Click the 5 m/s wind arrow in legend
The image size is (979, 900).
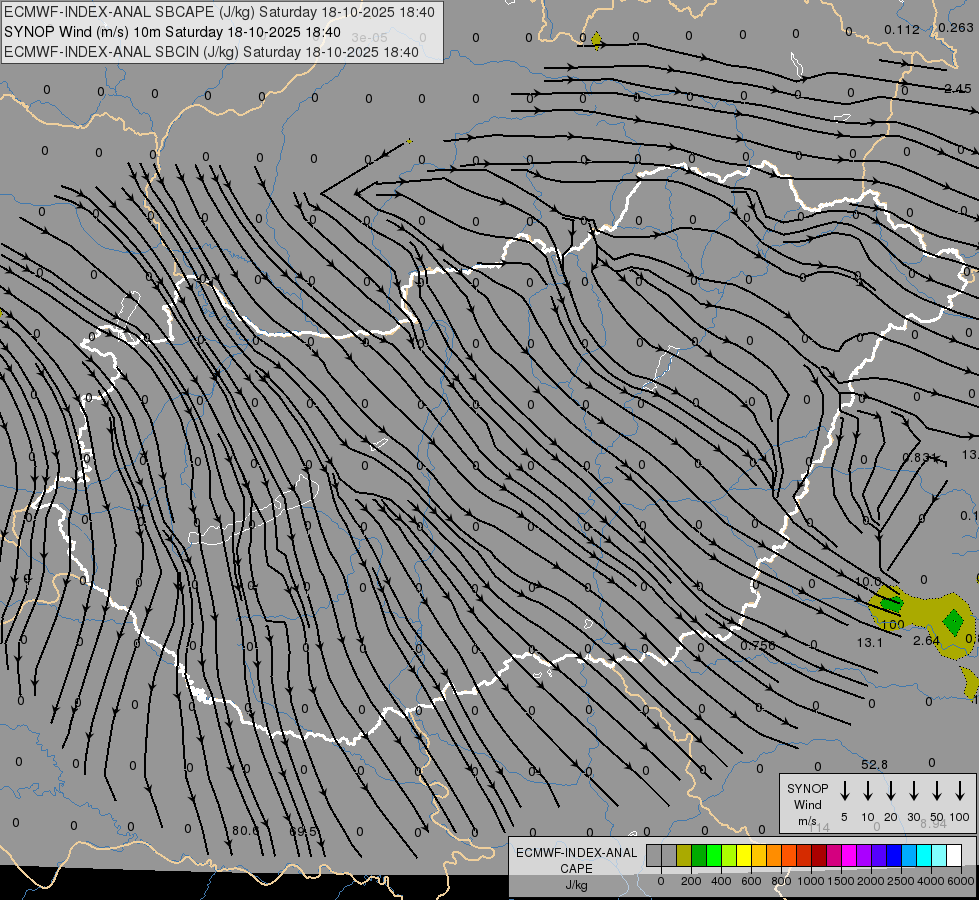pos(845,791)
